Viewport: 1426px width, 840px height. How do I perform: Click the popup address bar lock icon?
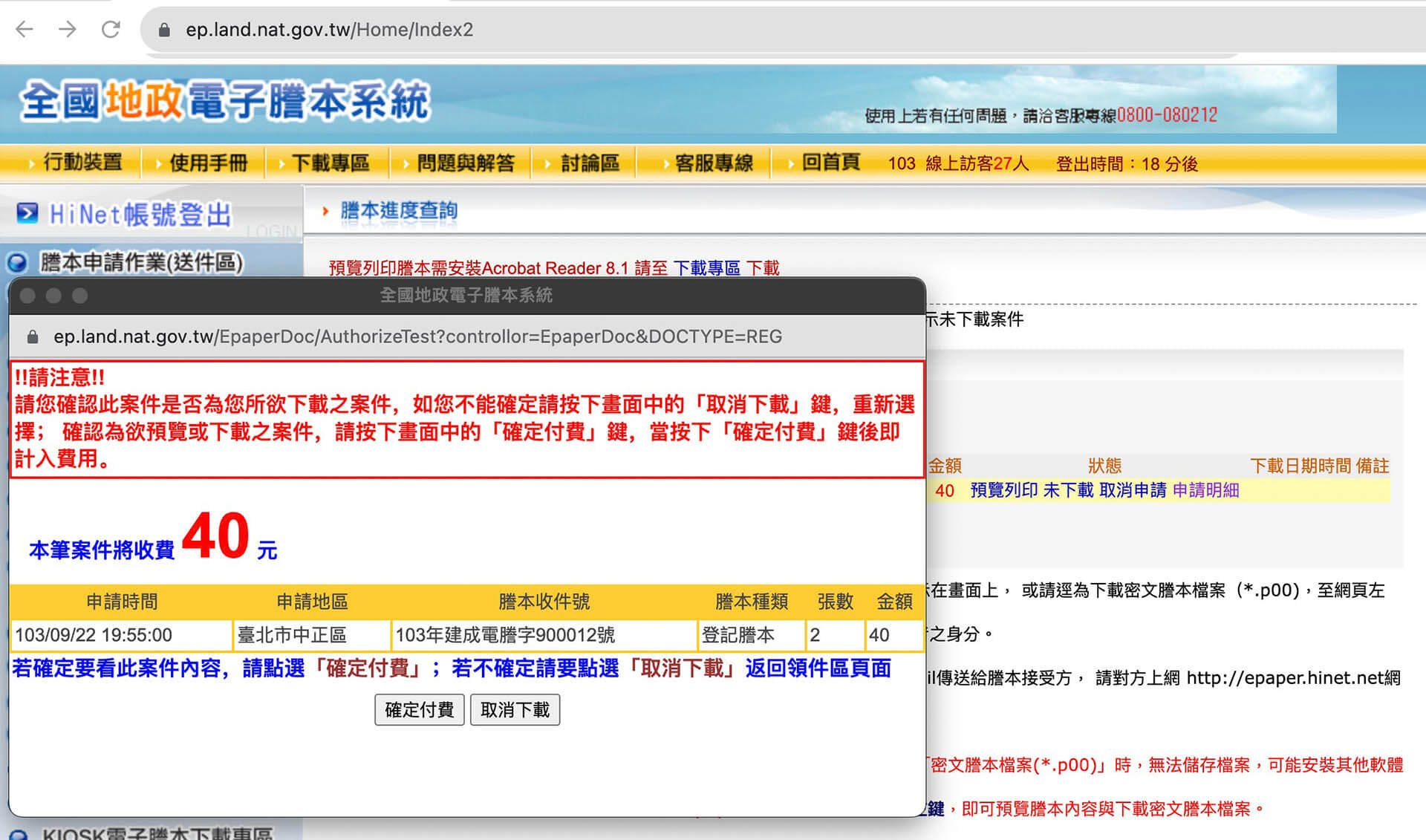pyautogui.click(x=33, y=336)
